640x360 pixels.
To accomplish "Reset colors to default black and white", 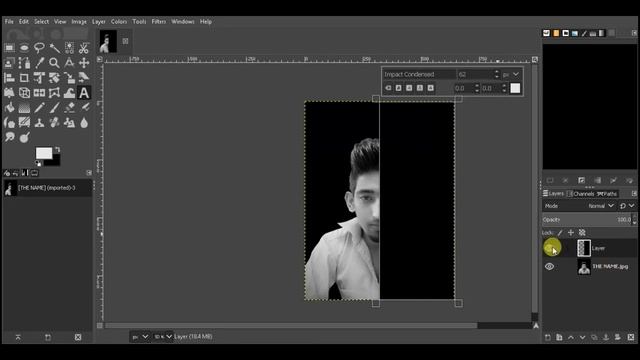I will [x=38, y=163].
